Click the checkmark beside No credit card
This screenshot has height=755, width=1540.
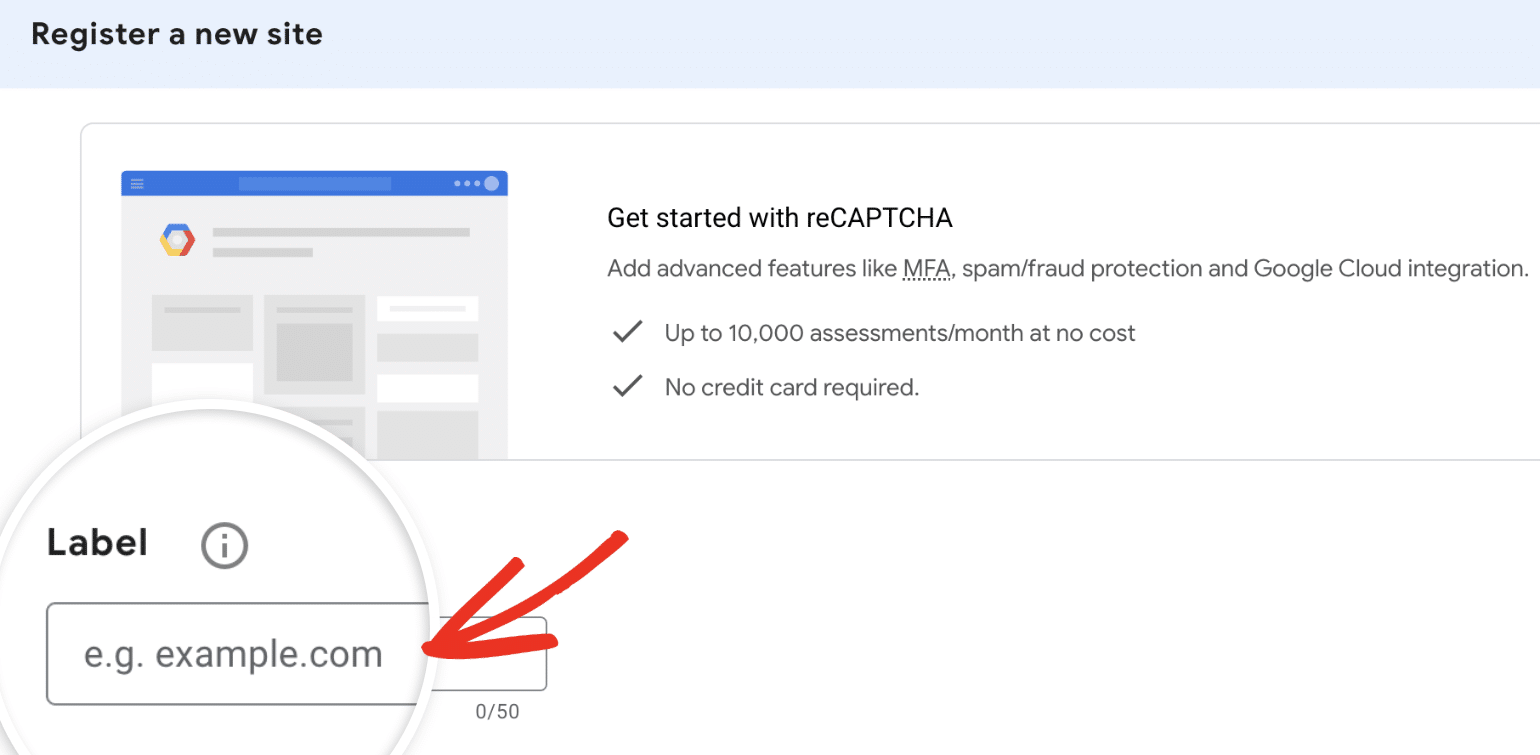point(627,386)
